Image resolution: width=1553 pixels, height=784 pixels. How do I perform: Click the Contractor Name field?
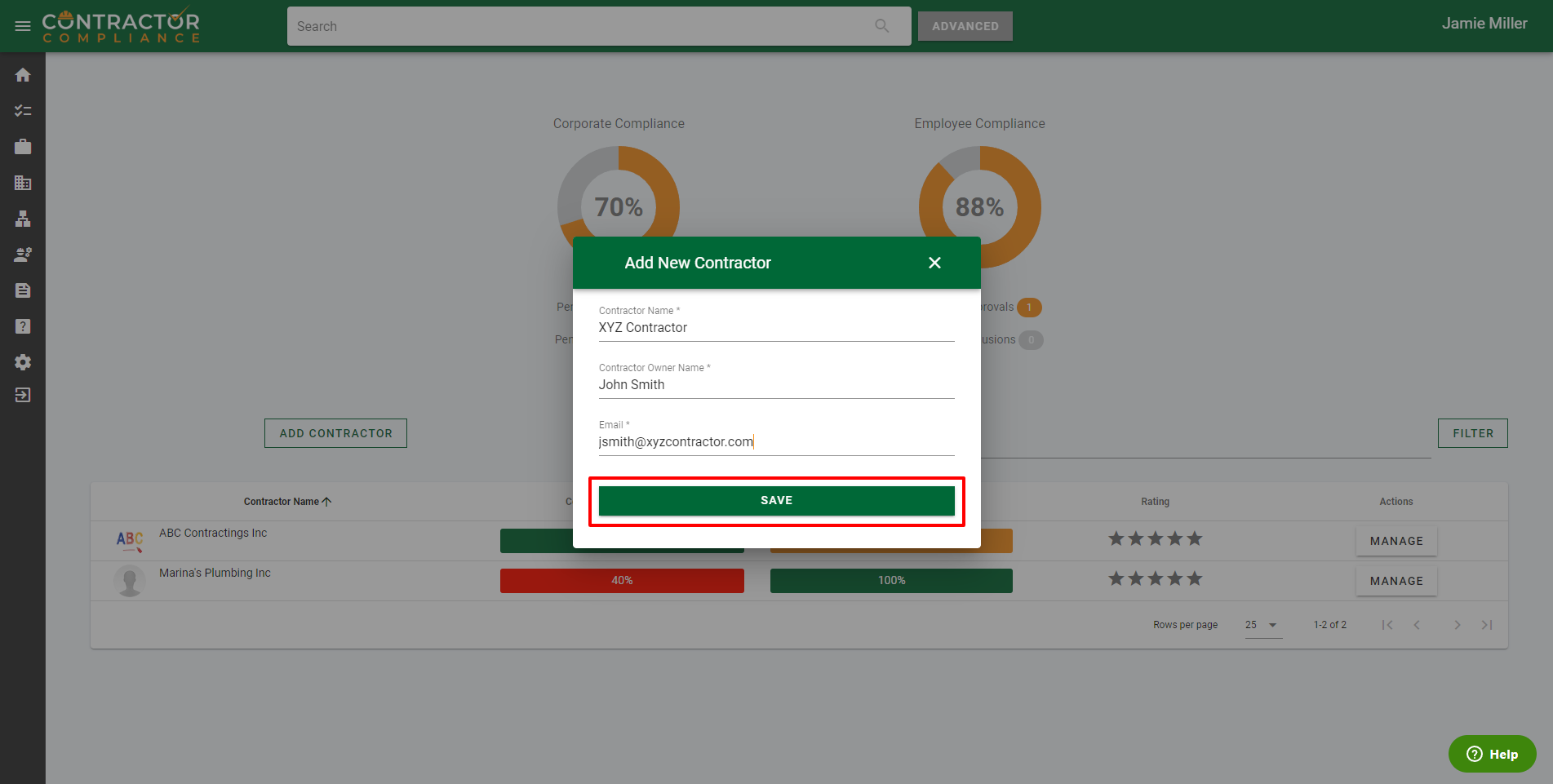[775, 328]
